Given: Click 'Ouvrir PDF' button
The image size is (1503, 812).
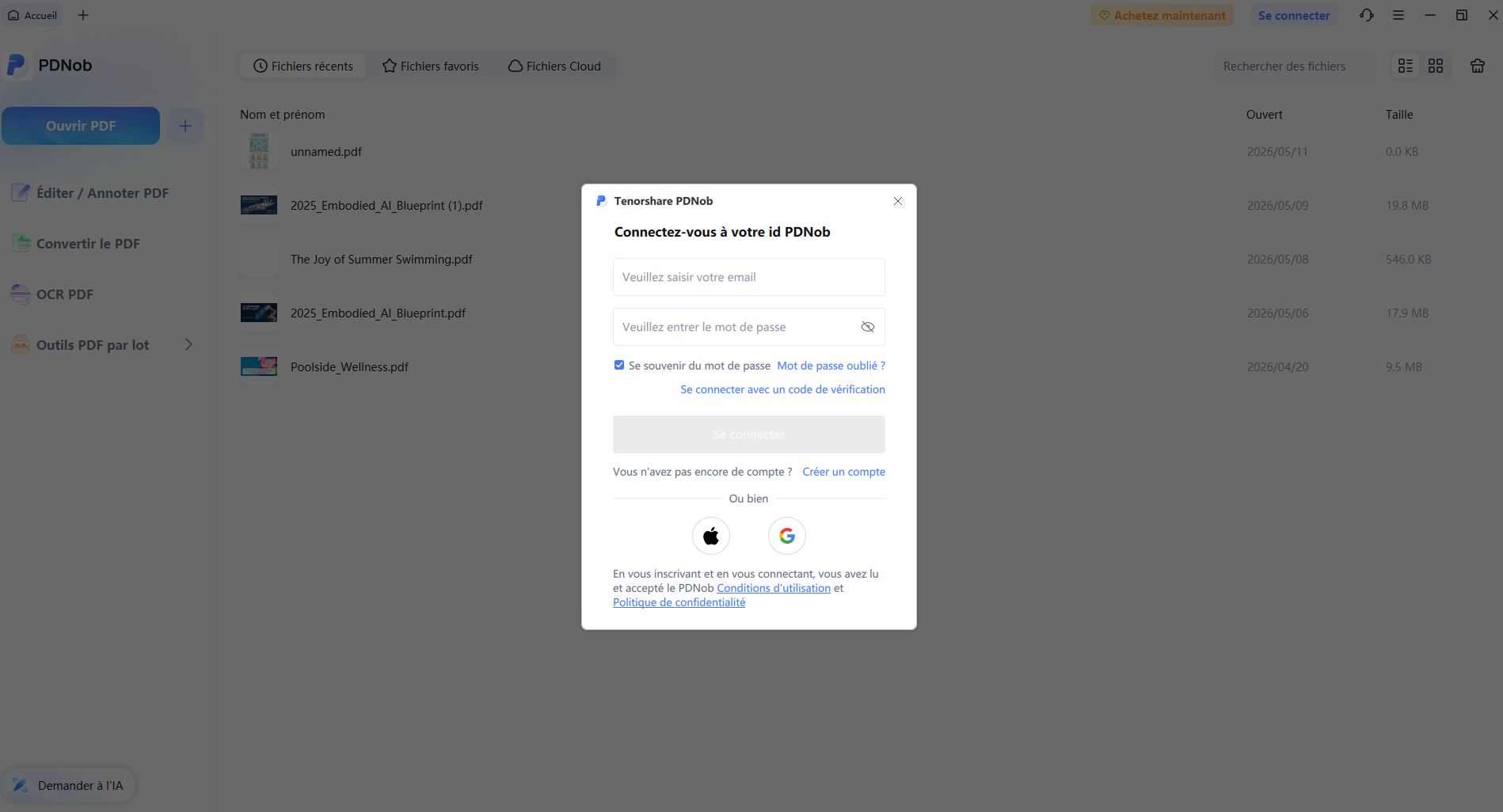Looking at the screenshot, I should tap(81, 126).
